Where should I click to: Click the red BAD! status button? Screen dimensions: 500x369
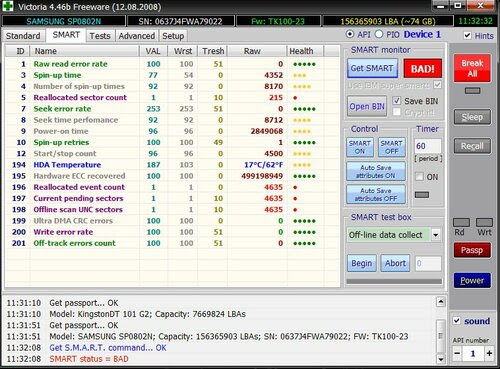[423, 69]
